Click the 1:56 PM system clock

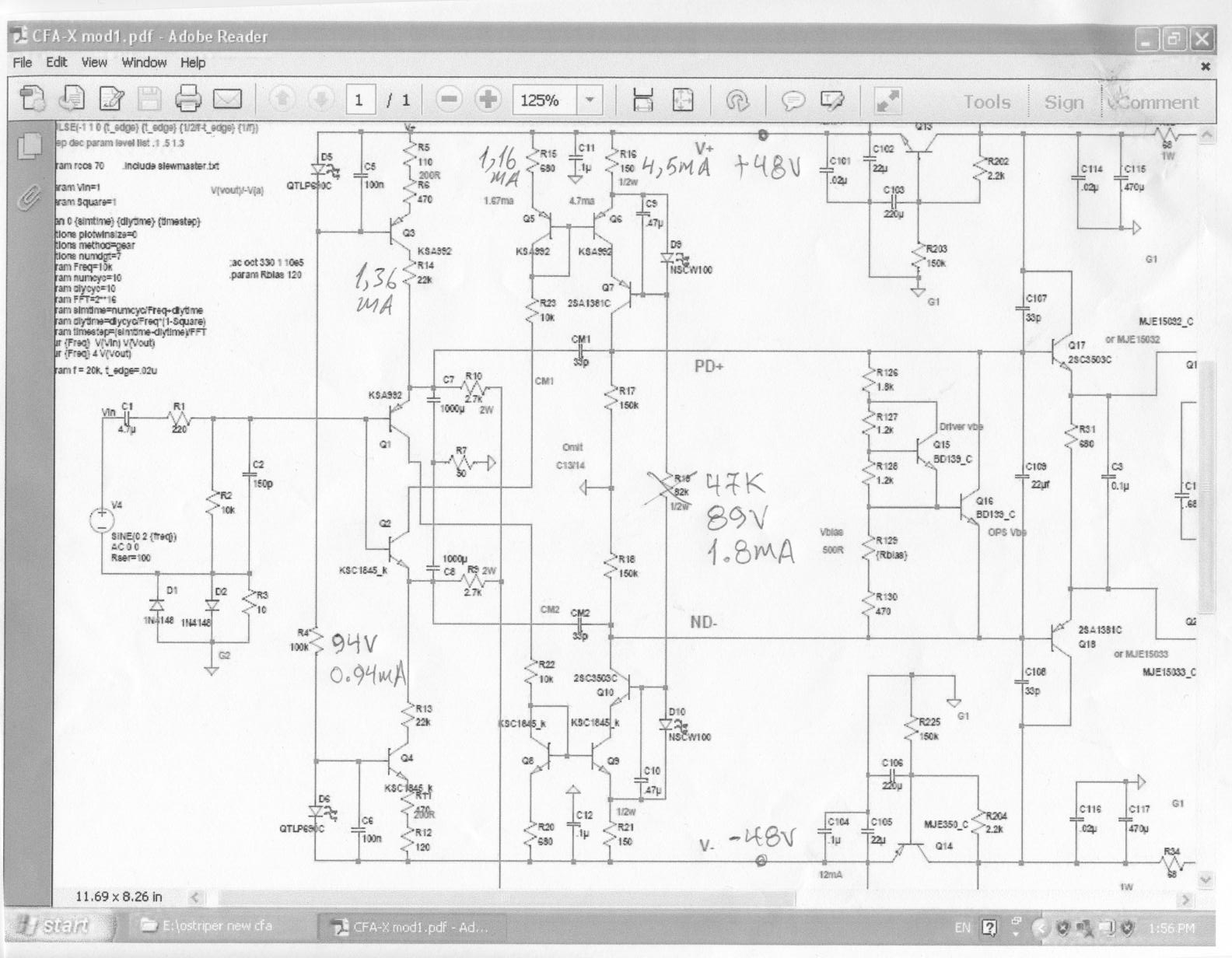[1171, 928]
